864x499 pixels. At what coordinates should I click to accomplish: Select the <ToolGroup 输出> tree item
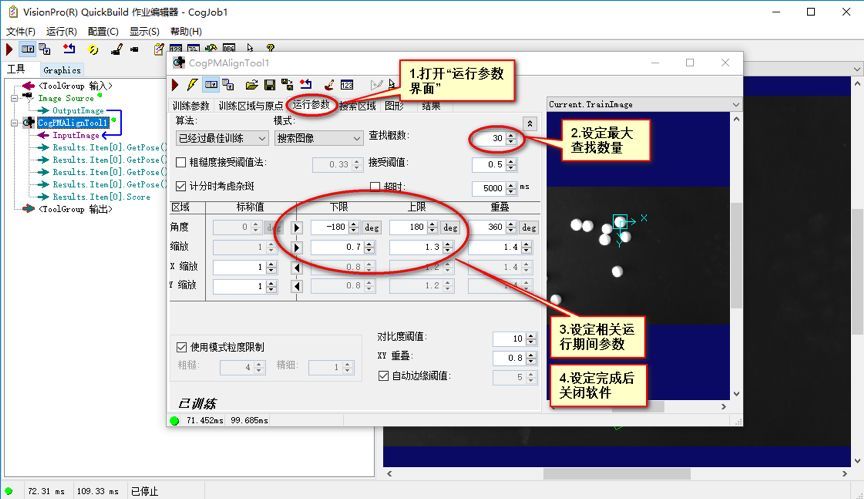point(75,209)
